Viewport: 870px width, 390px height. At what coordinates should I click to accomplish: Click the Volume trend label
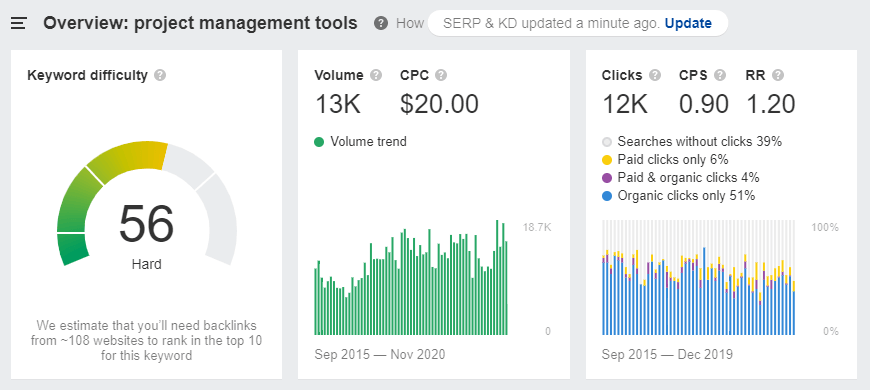coord(368,142)
